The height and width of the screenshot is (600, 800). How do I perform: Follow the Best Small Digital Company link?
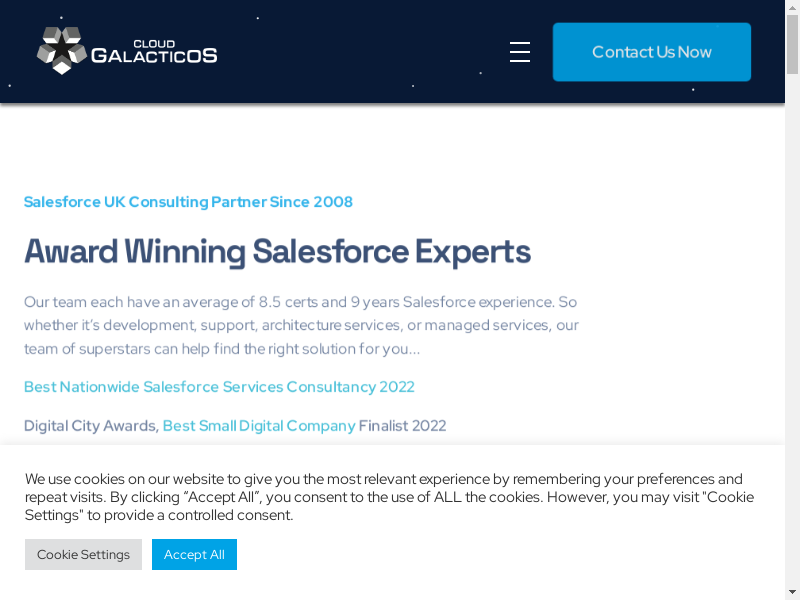pyautogui.click(x=259, y=426)
